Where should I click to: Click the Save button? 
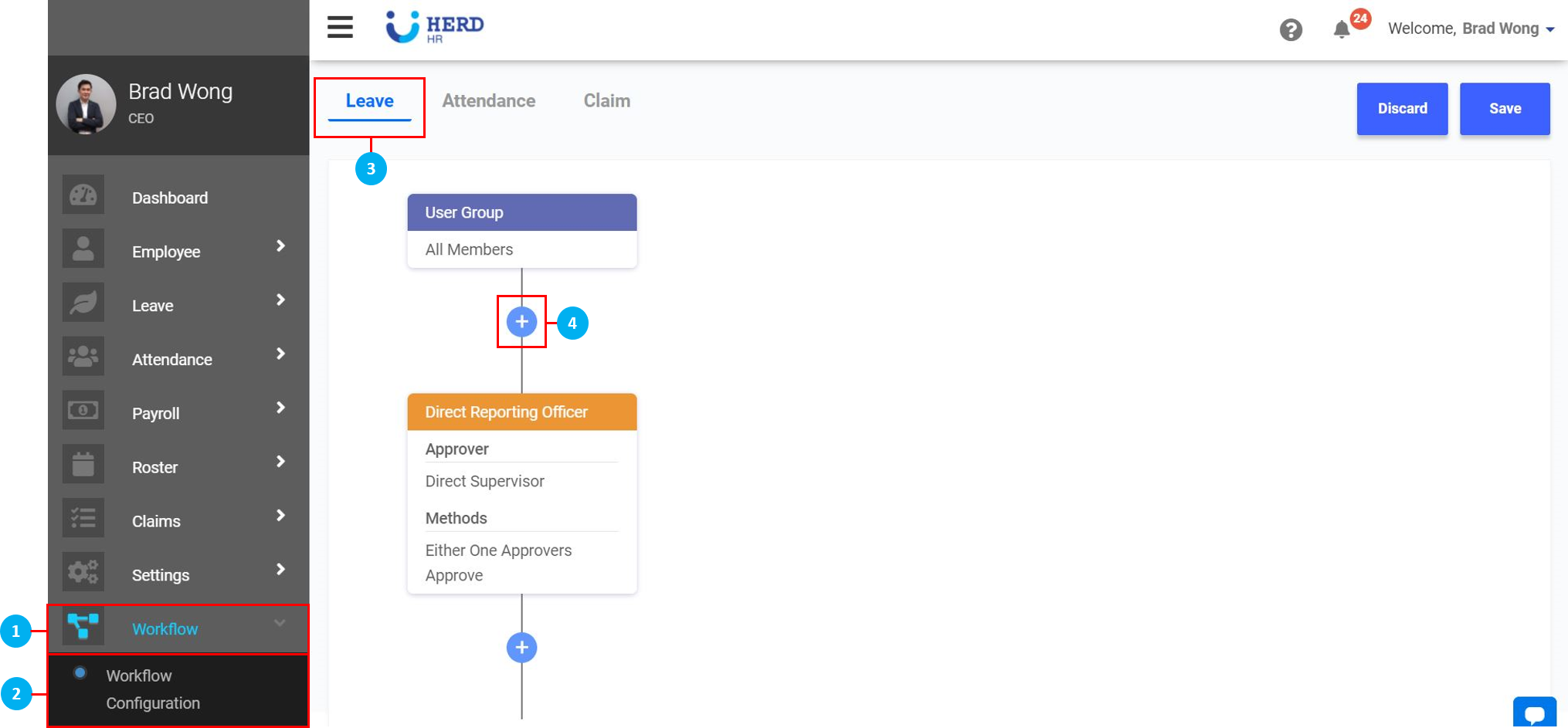pyautogui.click(x=1504, y=109)
